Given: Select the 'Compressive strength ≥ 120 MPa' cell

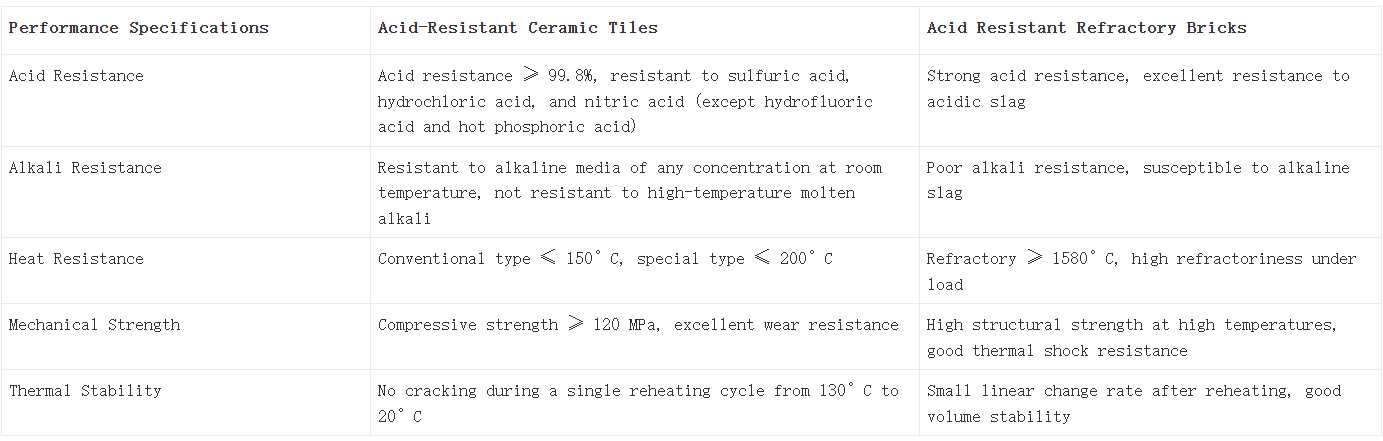Looking at the screenshot, I should (x=638, y=325).
